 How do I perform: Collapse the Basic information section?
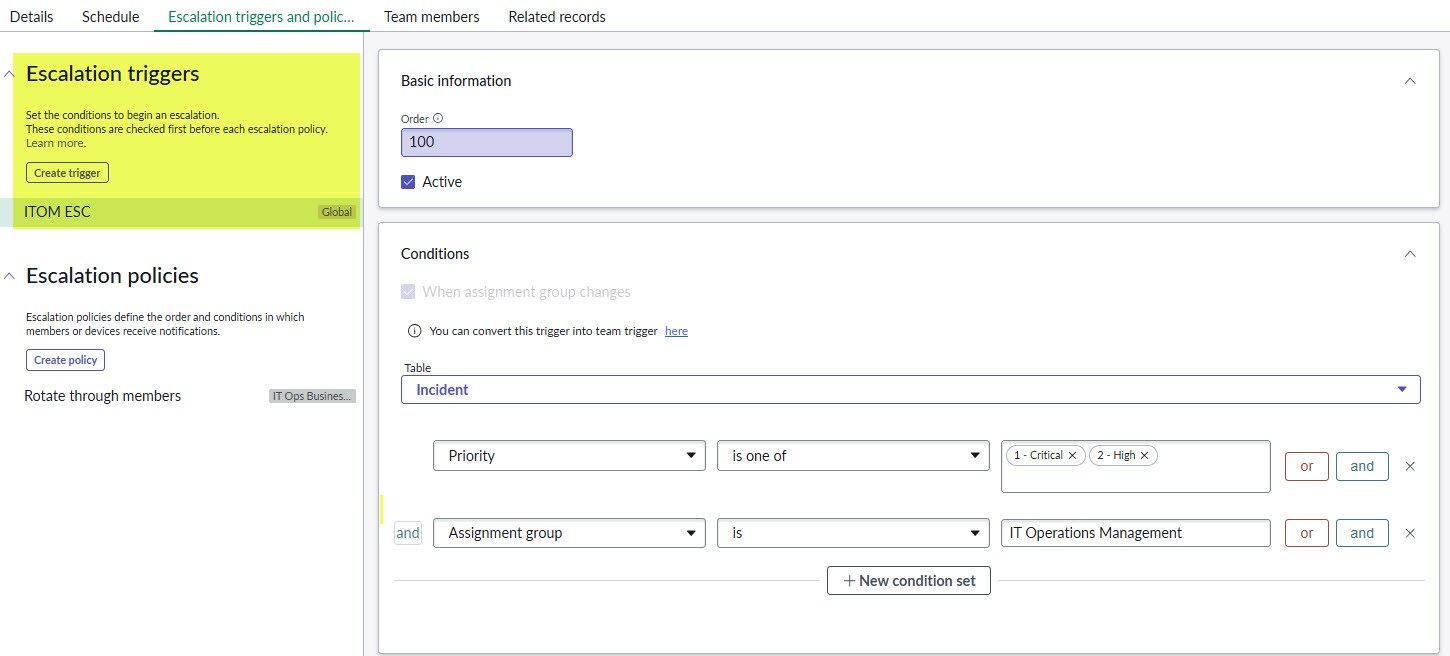(x=1410, y=81)
